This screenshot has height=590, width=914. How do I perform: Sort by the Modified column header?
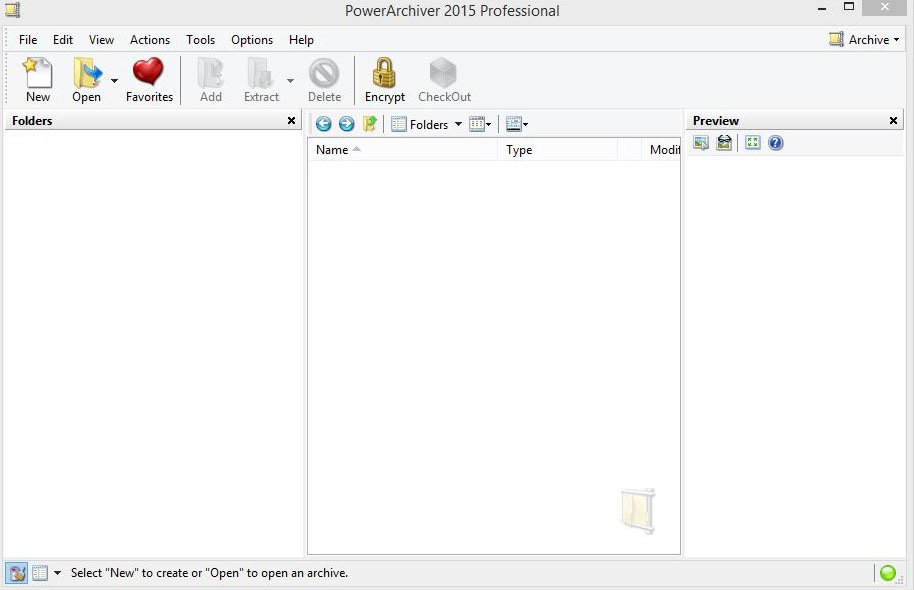[x=660, y=150]
